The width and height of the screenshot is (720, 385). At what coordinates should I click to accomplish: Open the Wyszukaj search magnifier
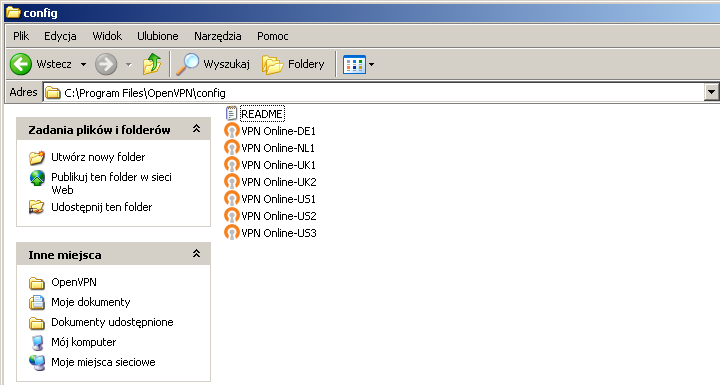pos(187,64)
